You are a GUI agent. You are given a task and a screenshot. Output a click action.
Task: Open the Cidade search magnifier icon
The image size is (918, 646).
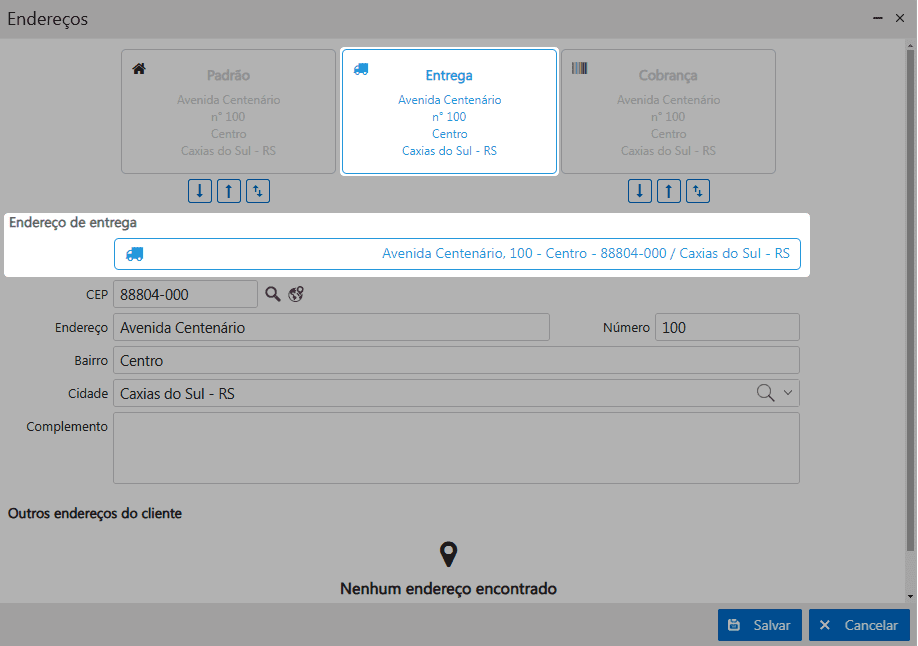766,393
